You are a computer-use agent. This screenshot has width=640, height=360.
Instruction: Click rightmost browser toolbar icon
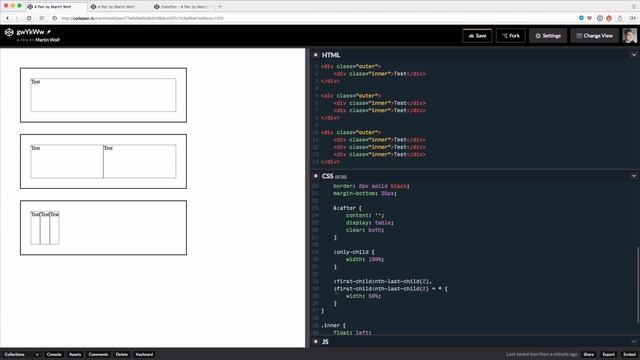coord(632,18)
